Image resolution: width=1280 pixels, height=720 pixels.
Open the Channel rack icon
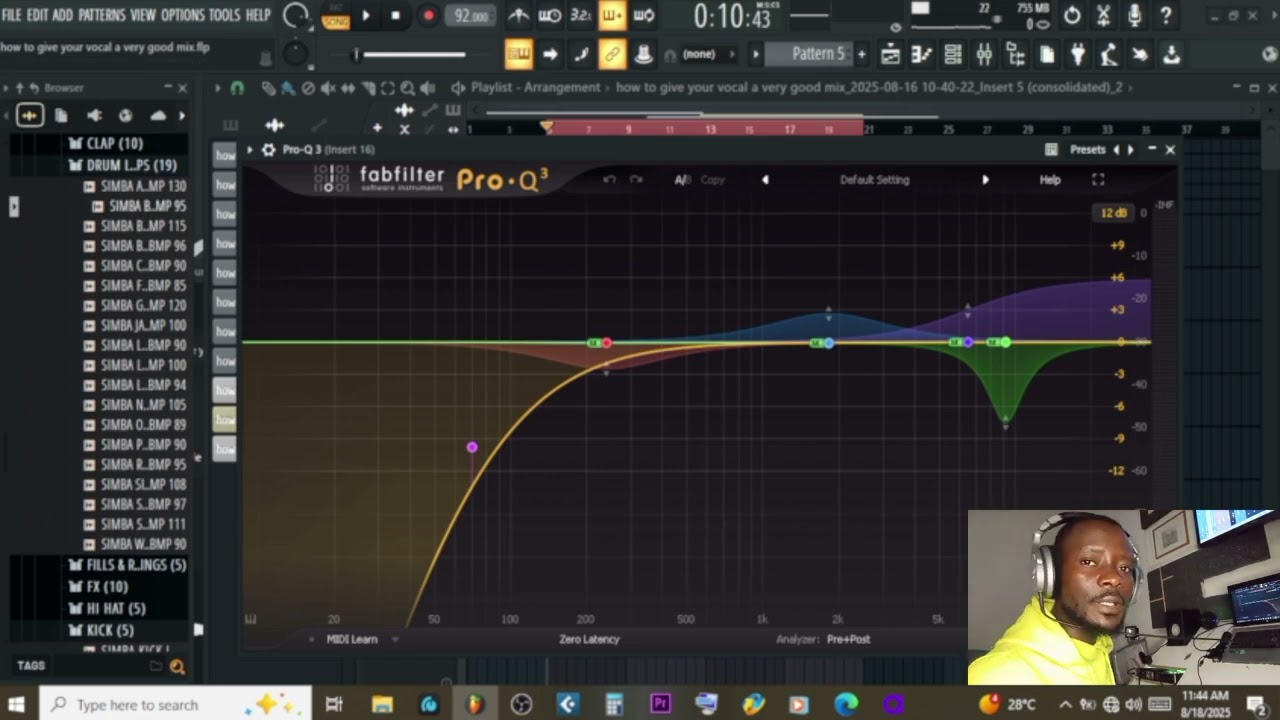953,54
